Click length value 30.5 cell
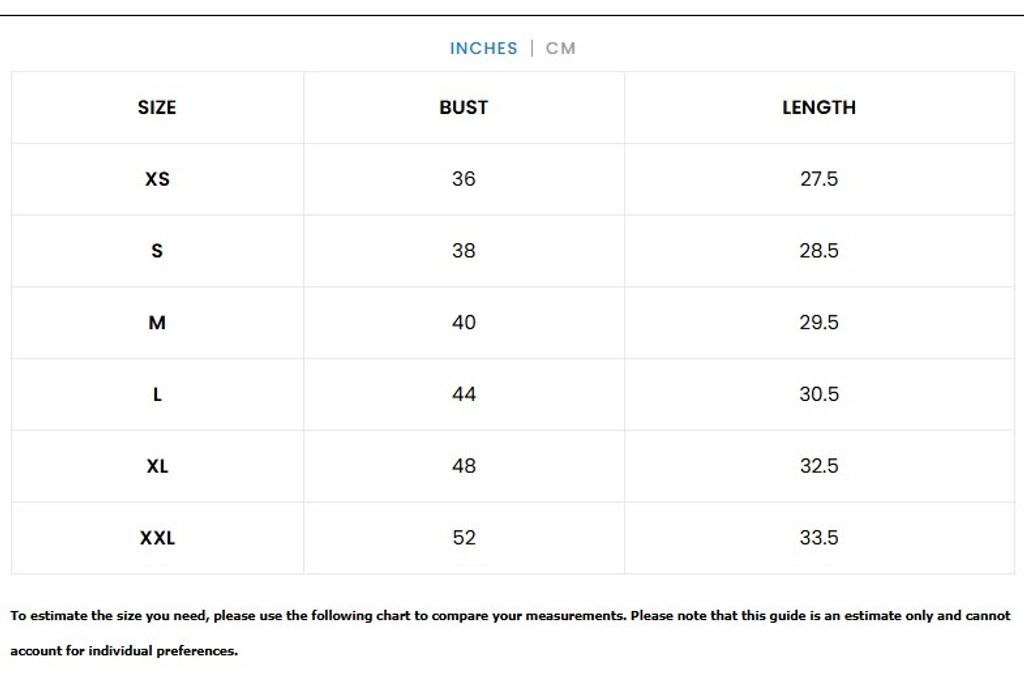1024x690 pixels. coord(819,395)
